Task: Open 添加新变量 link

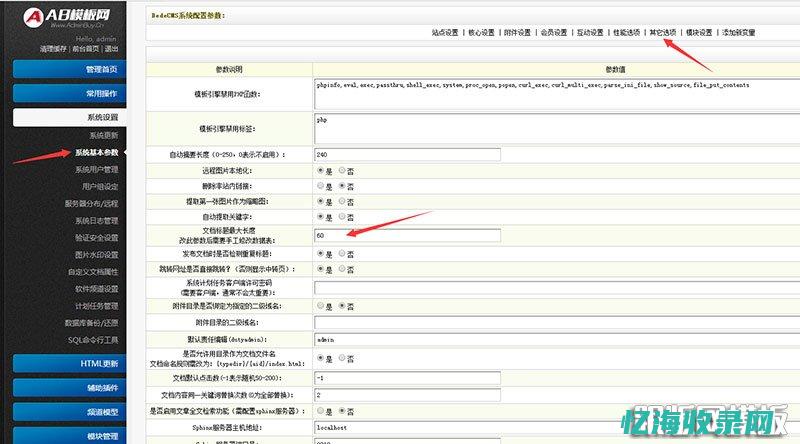Action: coord(739,33)
